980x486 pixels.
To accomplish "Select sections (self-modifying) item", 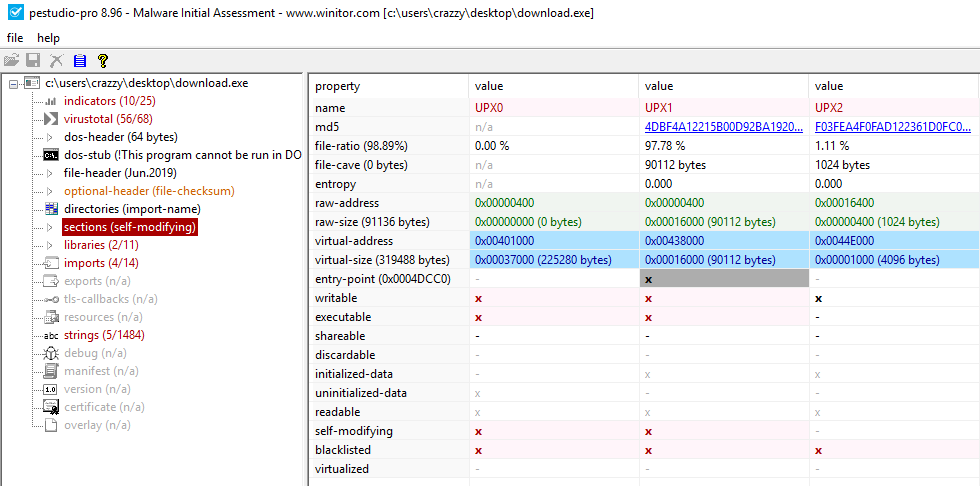I will [130, 227].
